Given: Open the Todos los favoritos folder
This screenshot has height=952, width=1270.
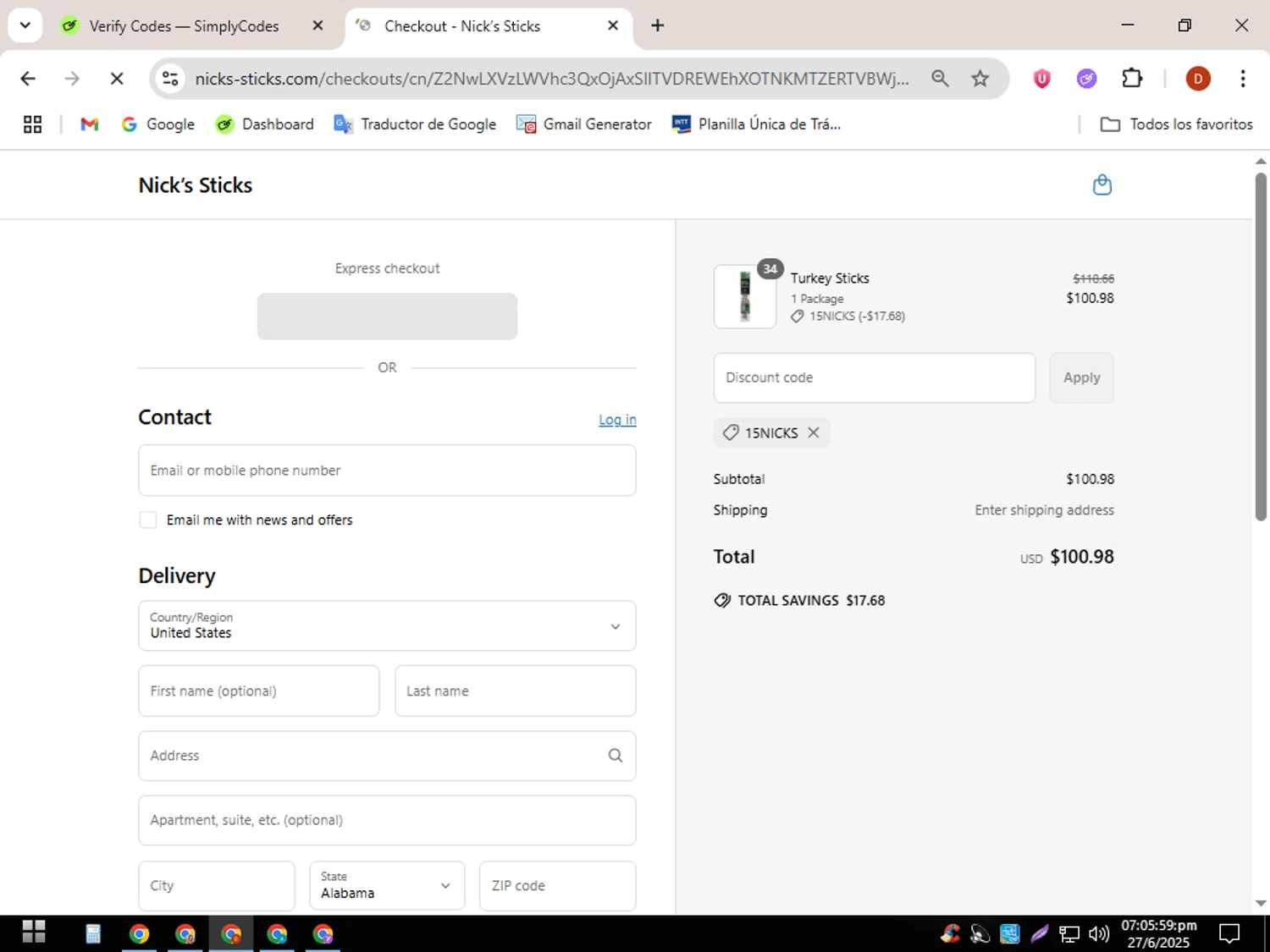Looking at the screenshot, I should click(1176, 124).
